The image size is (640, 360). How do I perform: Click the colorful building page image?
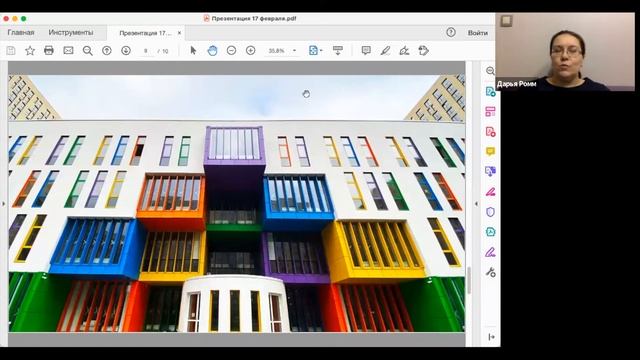[236, 203]
